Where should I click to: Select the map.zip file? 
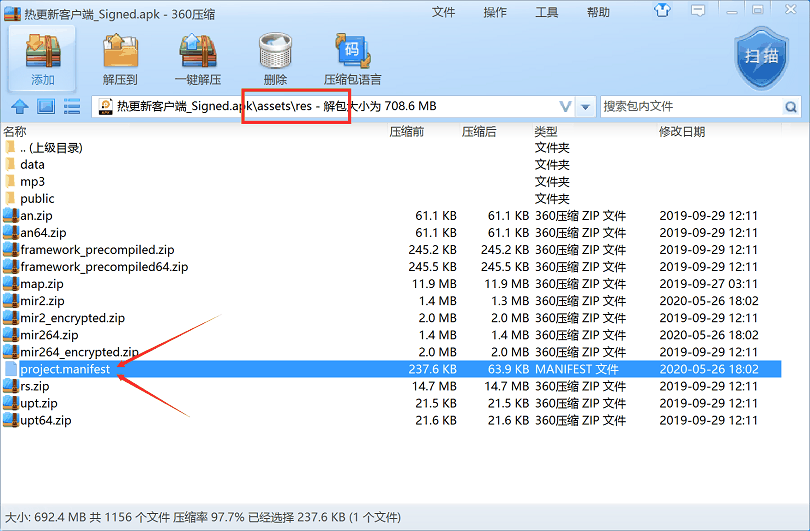point(42,284)
